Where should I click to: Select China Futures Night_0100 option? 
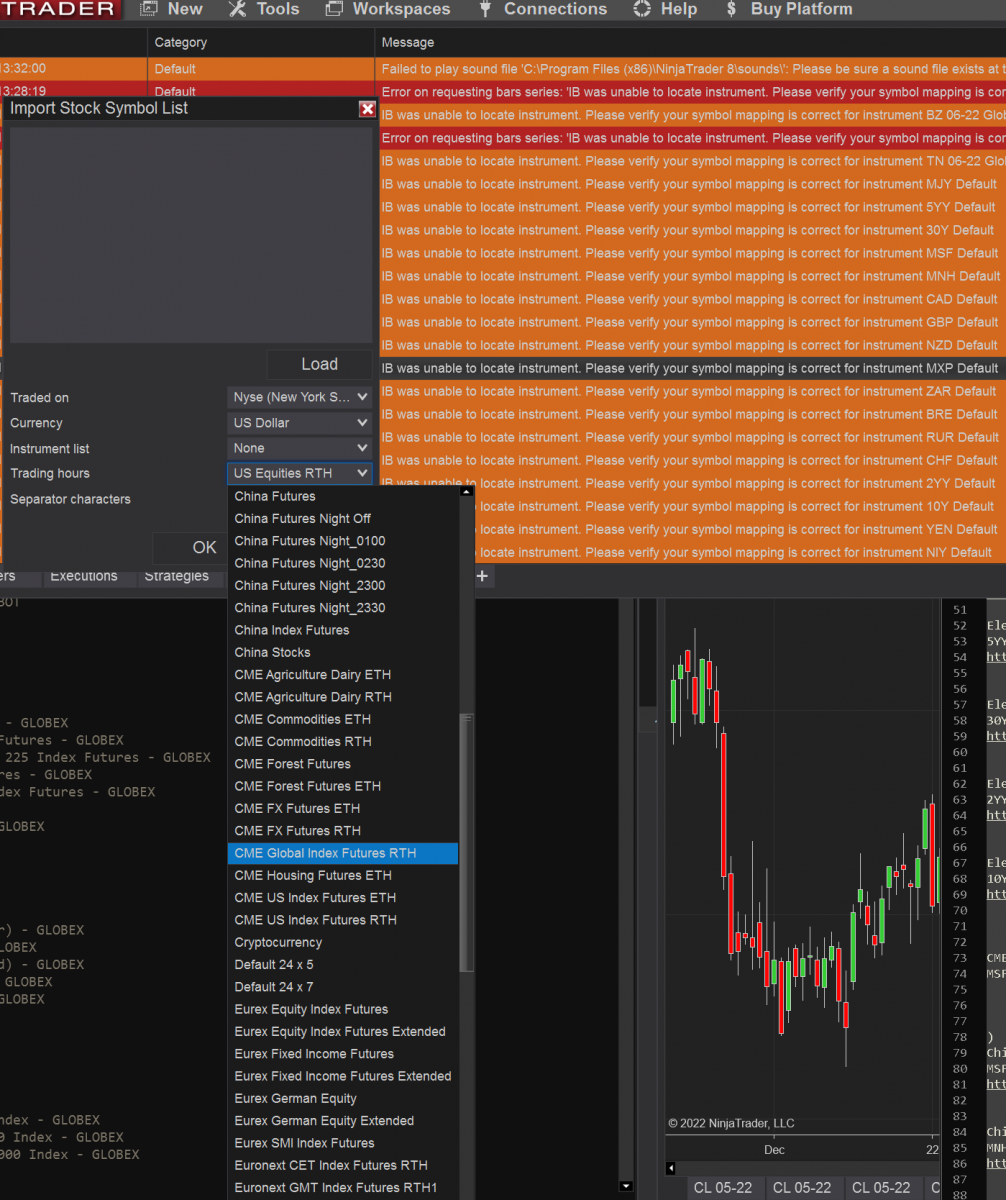(343, 541)
